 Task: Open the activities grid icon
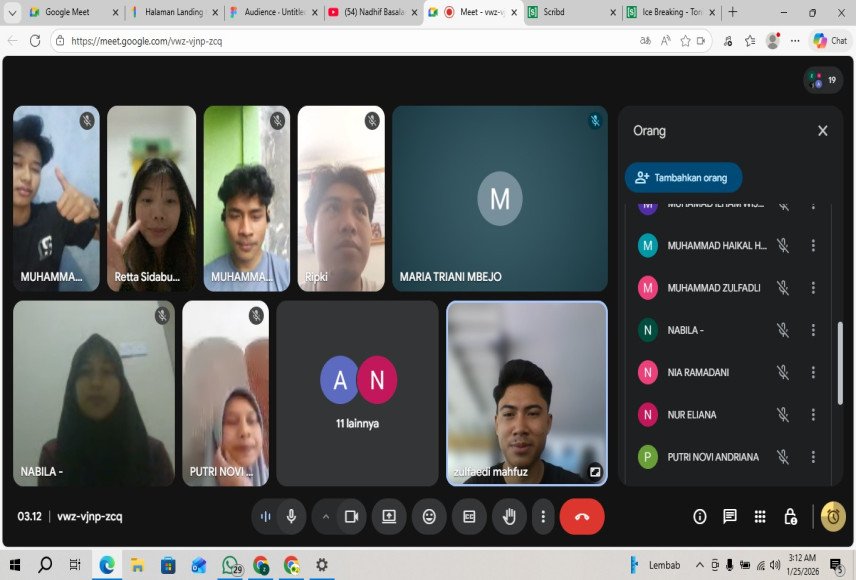tap(760, 516)
